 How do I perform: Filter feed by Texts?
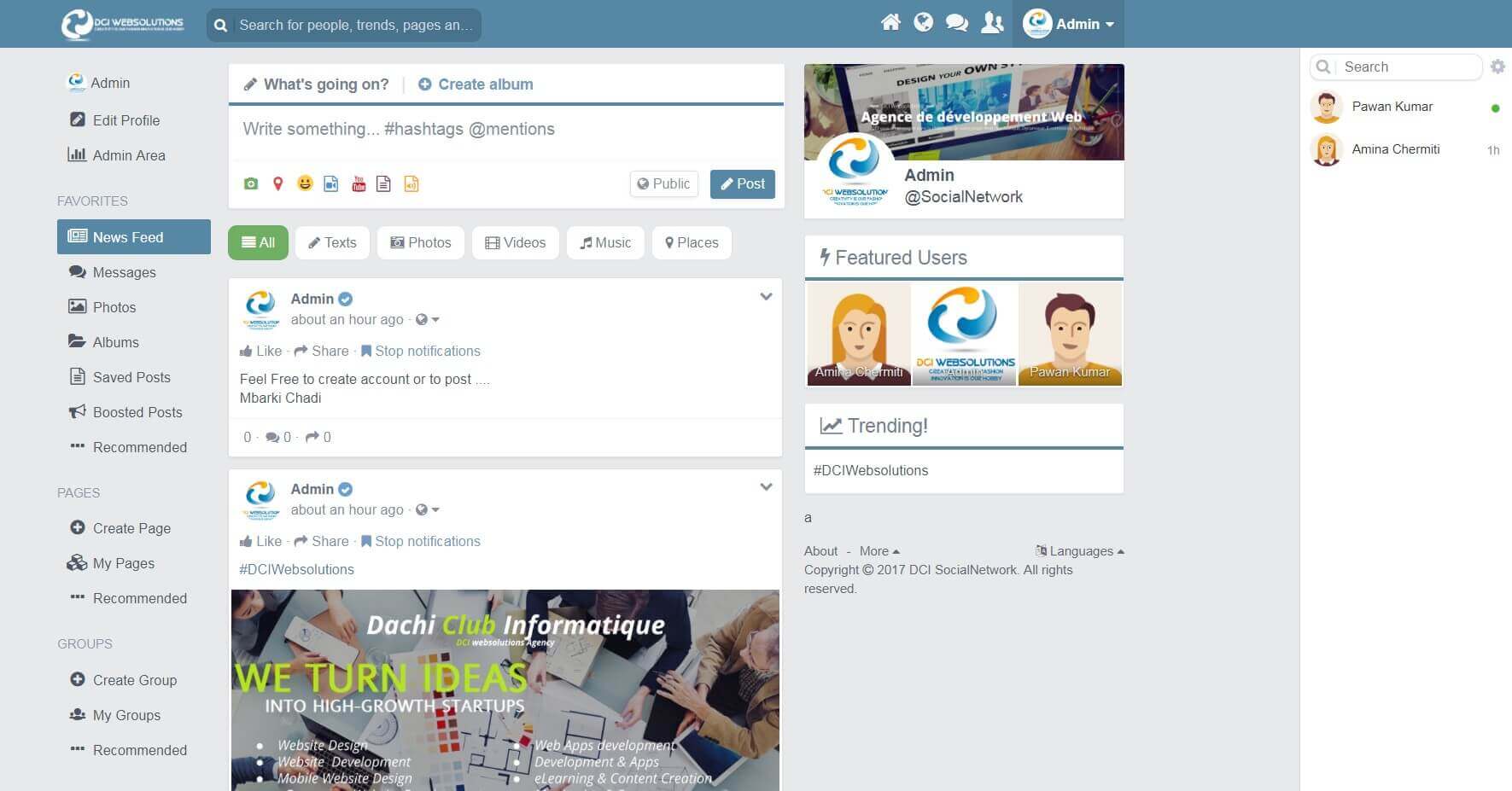pyautogui.click(x=332, y=242)
